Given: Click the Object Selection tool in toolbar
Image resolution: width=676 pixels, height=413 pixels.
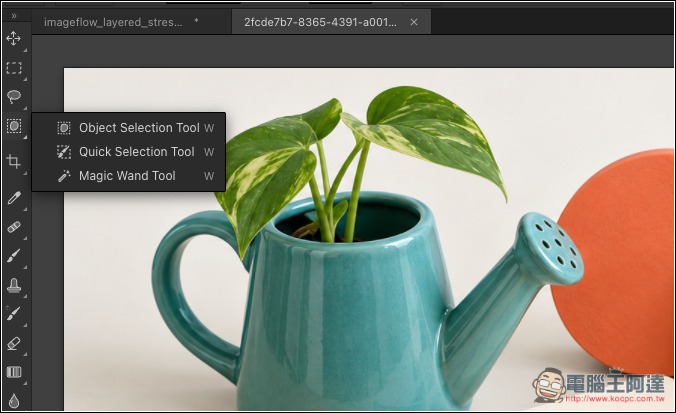Looking at the screenshot, I should [13, 126].
